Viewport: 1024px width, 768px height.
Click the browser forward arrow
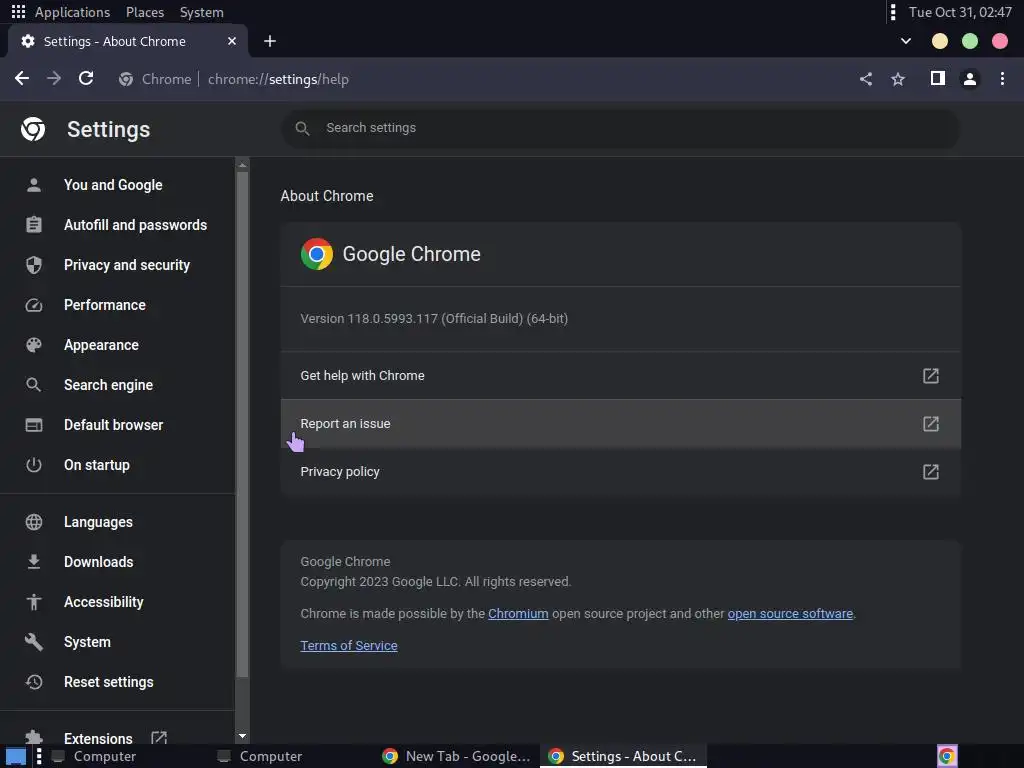[x=54, y=79]
